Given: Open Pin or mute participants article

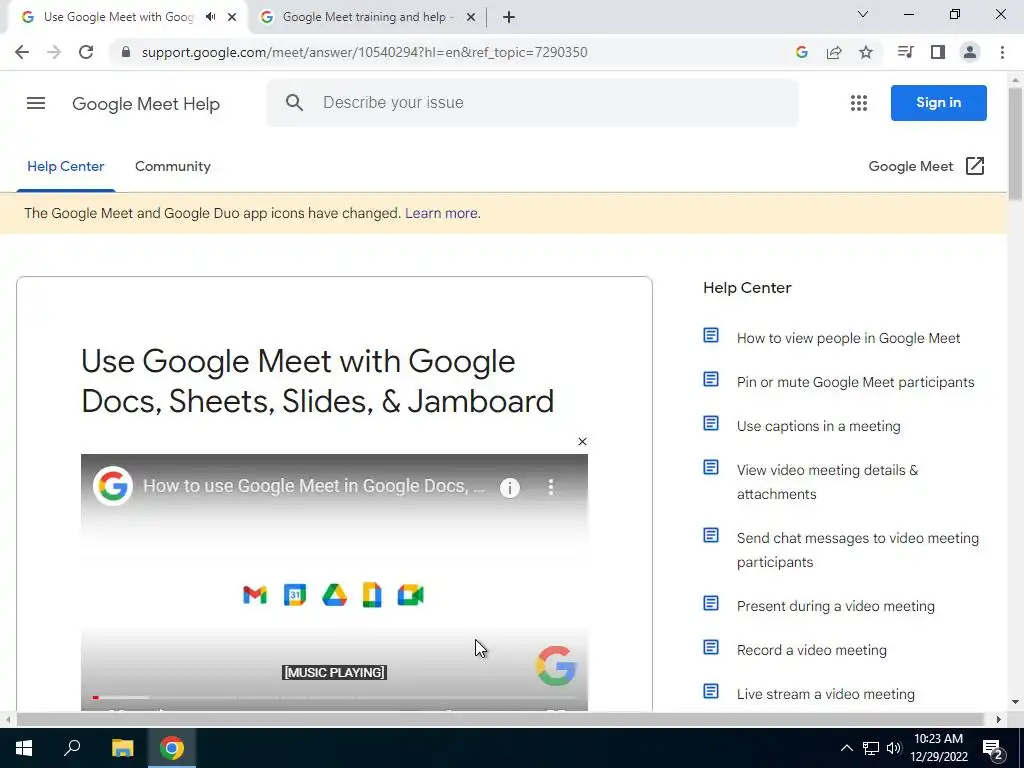Looking at the screenshot, I should [x=856, y=382].
